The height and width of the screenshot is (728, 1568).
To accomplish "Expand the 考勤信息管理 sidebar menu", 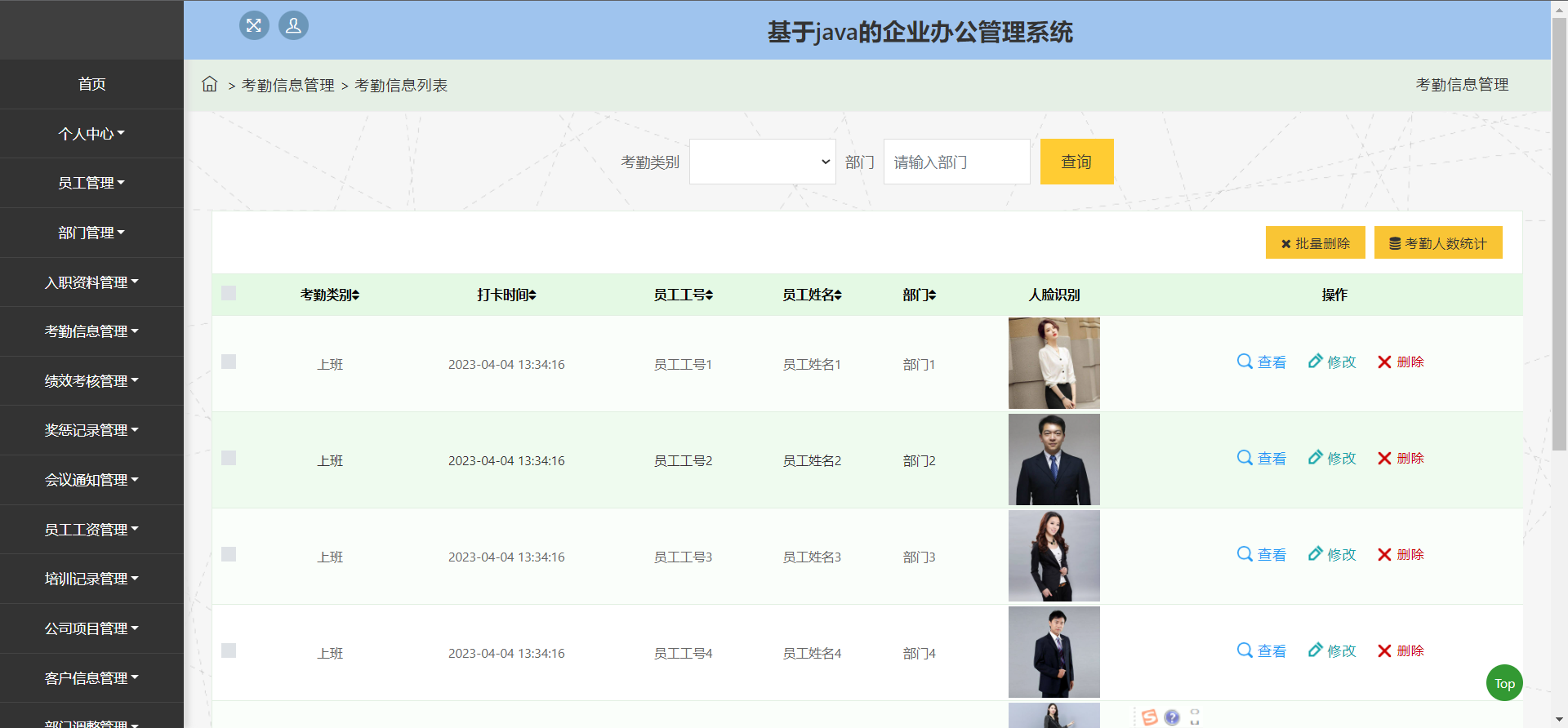I will [x=91, y=331].
